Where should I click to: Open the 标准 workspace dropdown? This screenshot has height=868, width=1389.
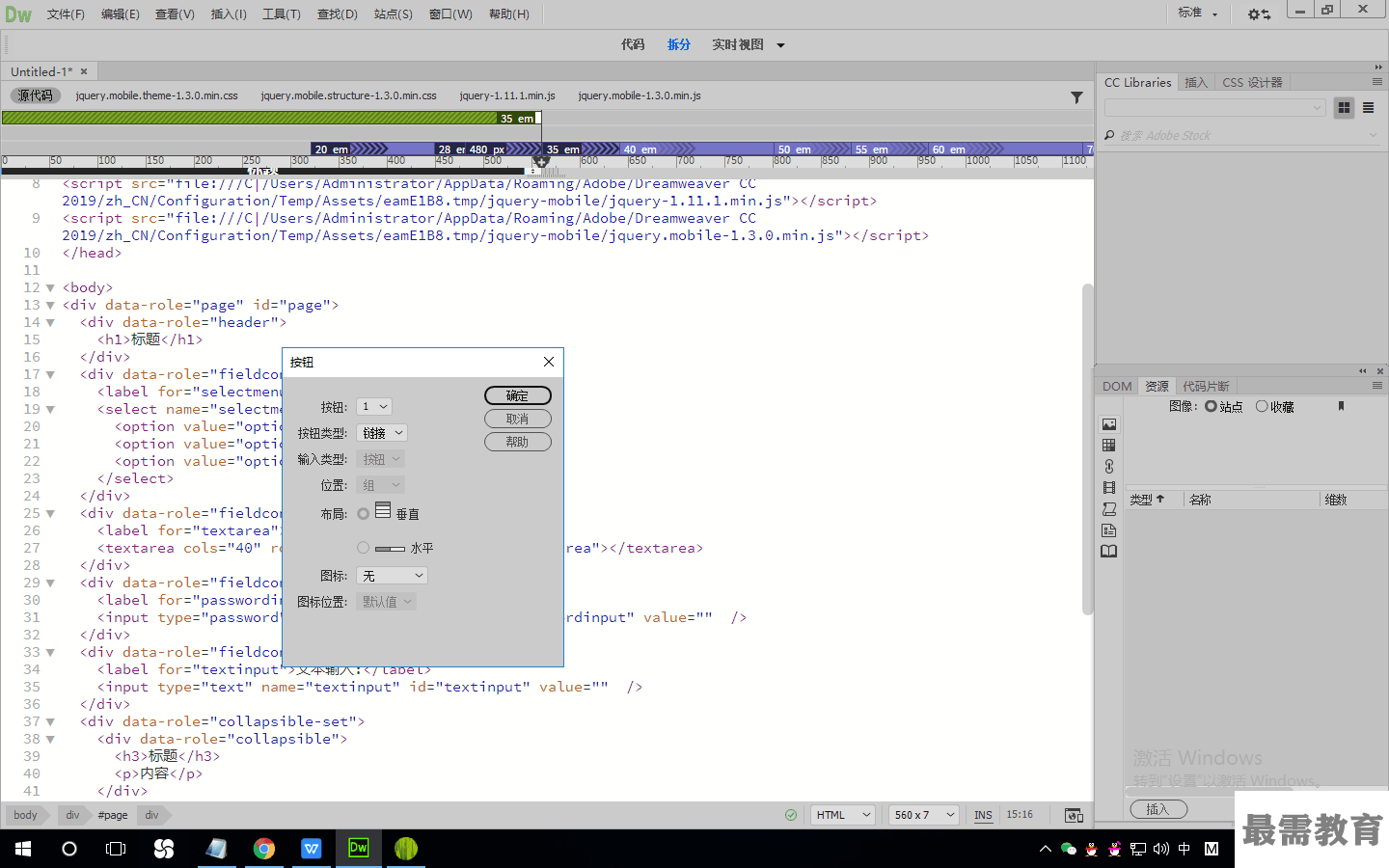[x=1198, y=14]
